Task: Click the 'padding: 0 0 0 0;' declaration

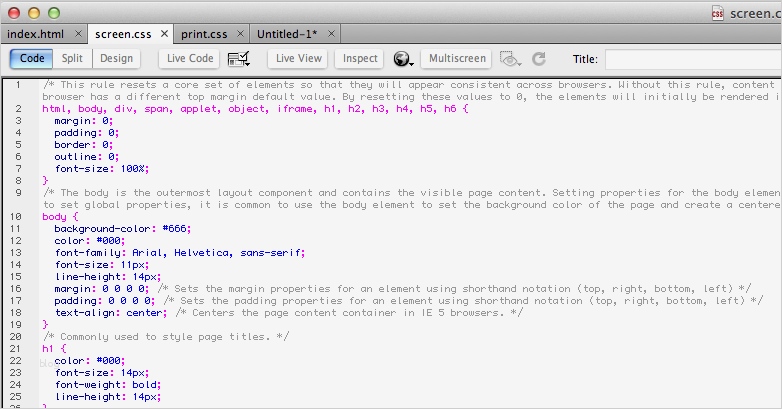Action: coord(105,300)
